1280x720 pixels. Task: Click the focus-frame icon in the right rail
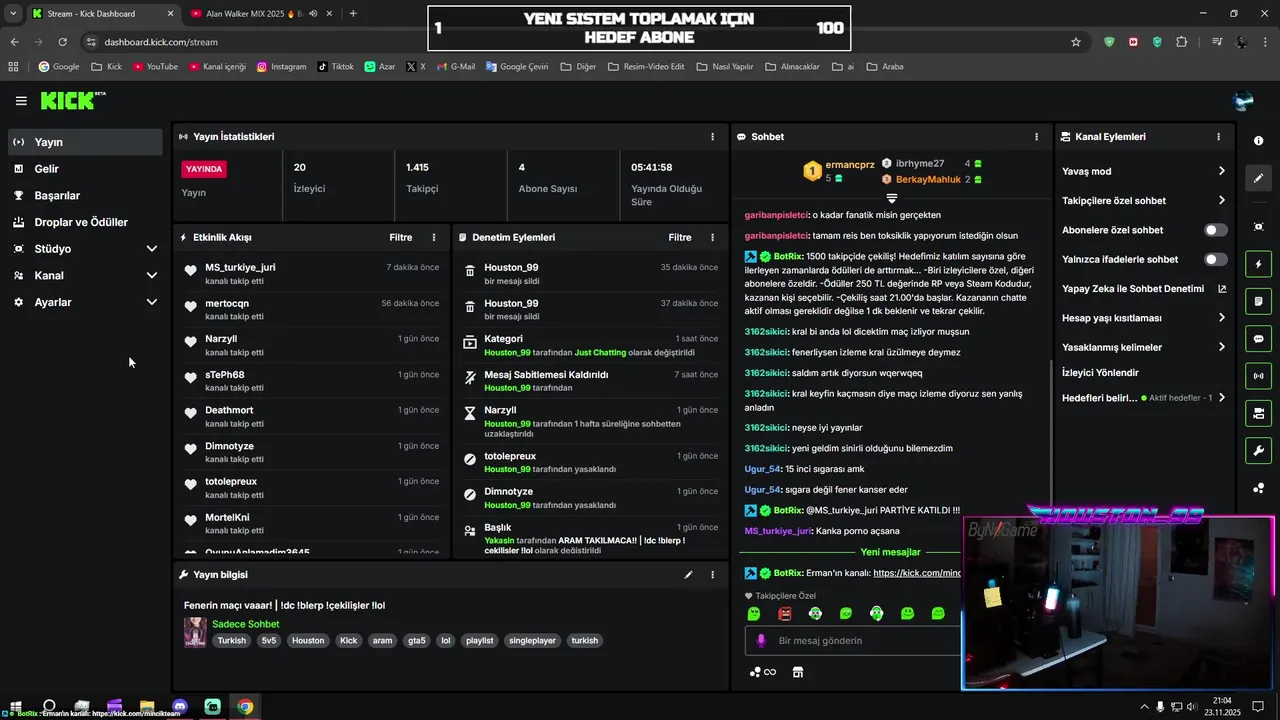click(x=1259, y=227)
